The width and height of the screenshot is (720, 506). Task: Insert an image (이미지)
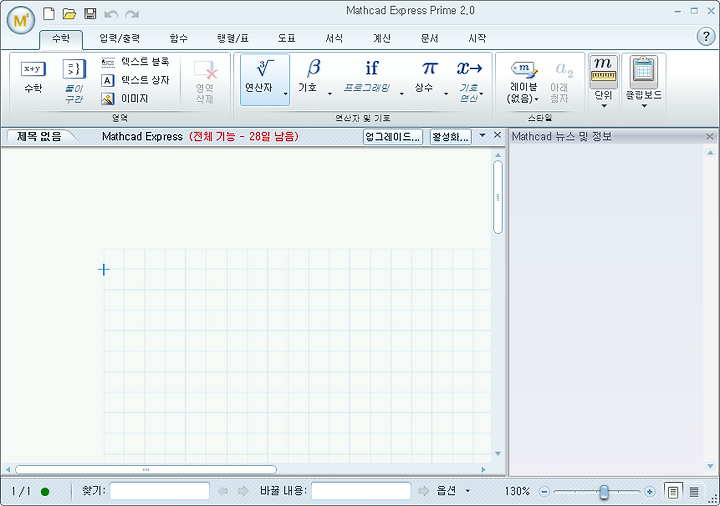(x=125, y=99)
